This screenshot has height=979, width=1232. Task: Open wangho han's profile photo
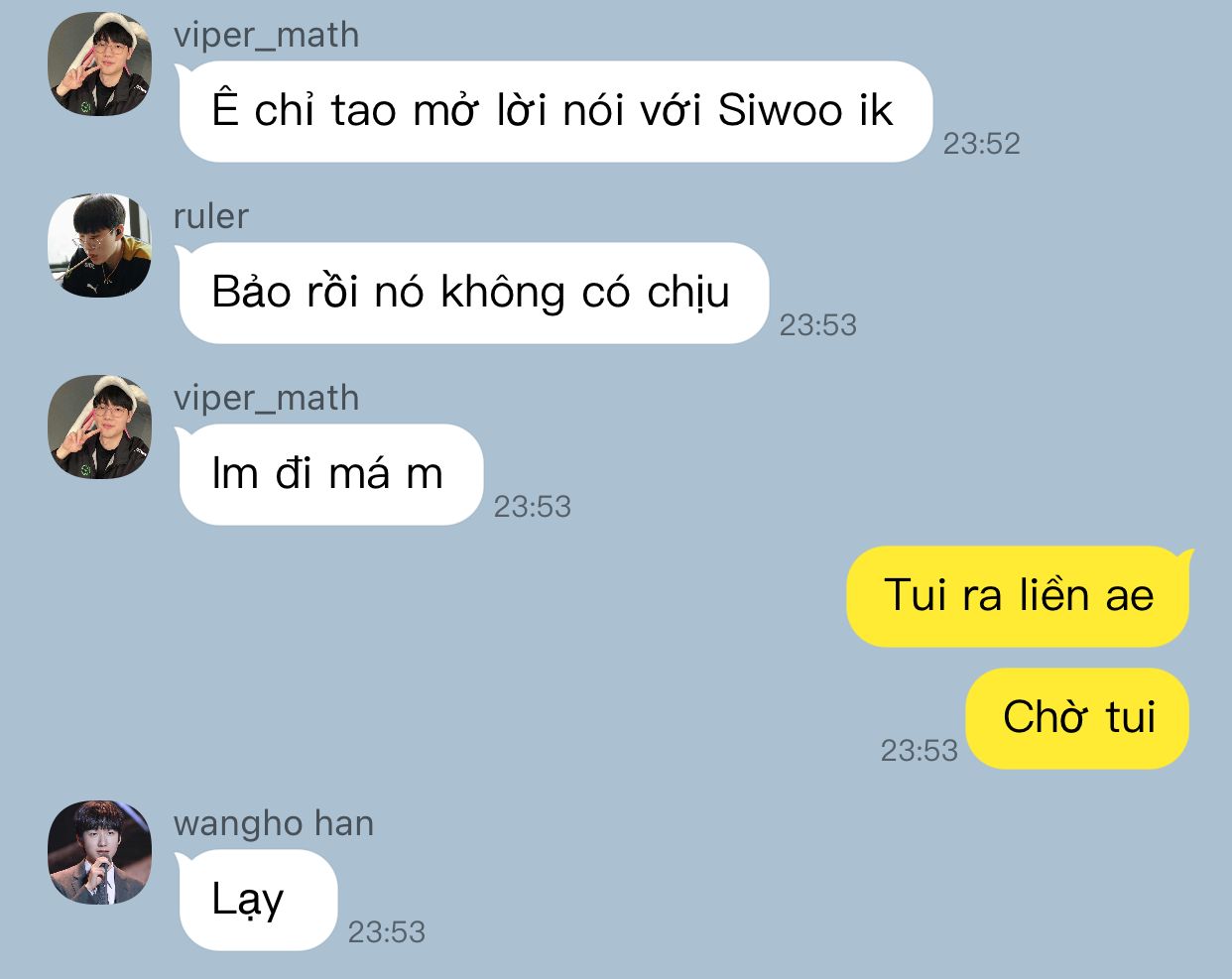click(100, 853)
